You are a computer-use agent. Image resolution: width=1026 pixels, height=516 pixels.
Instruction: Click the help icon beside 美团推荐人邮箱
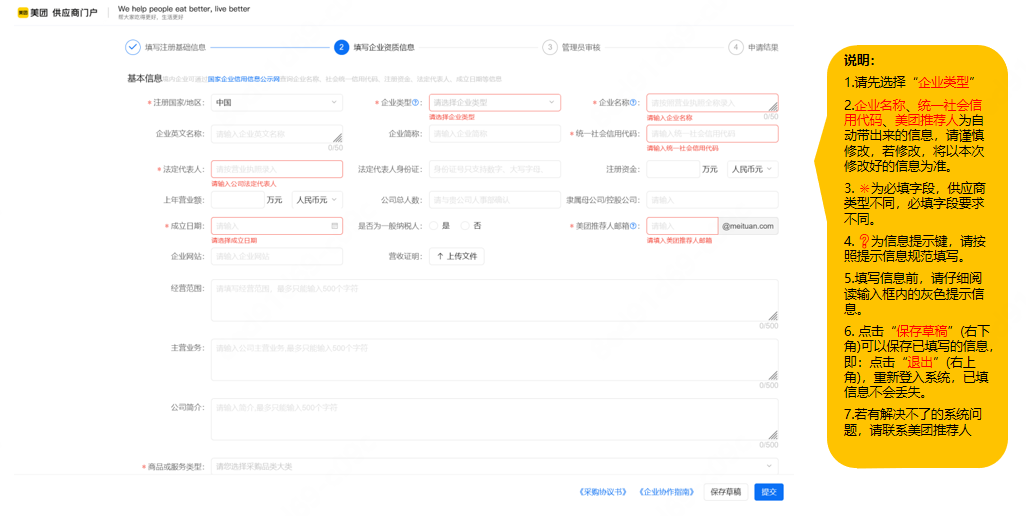[633, 226]
